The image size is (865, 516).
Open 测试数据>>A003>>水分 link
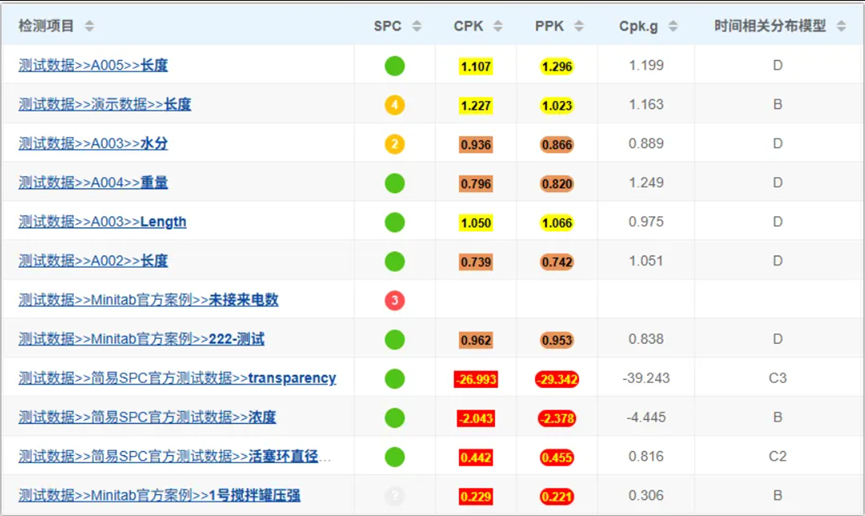pos(93,144)
